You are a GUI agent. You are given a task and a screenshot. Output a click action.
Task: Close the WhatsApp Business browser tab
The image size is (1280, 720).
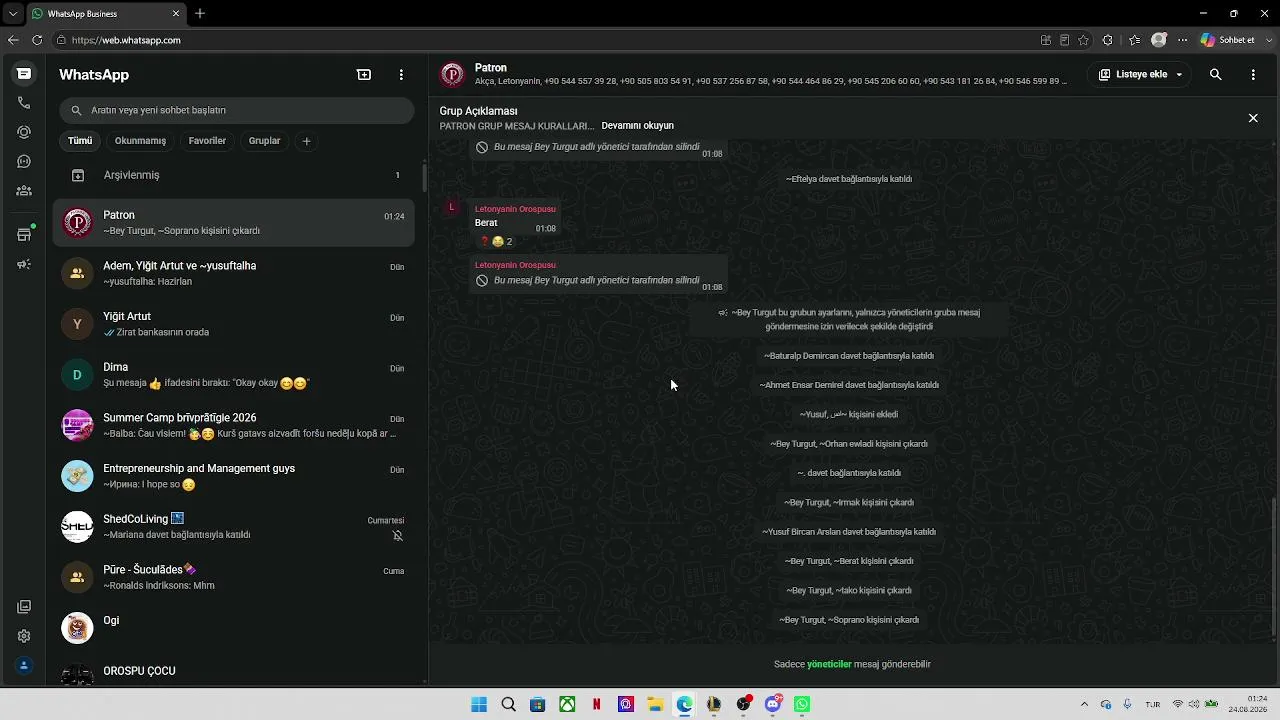point(177,14)
